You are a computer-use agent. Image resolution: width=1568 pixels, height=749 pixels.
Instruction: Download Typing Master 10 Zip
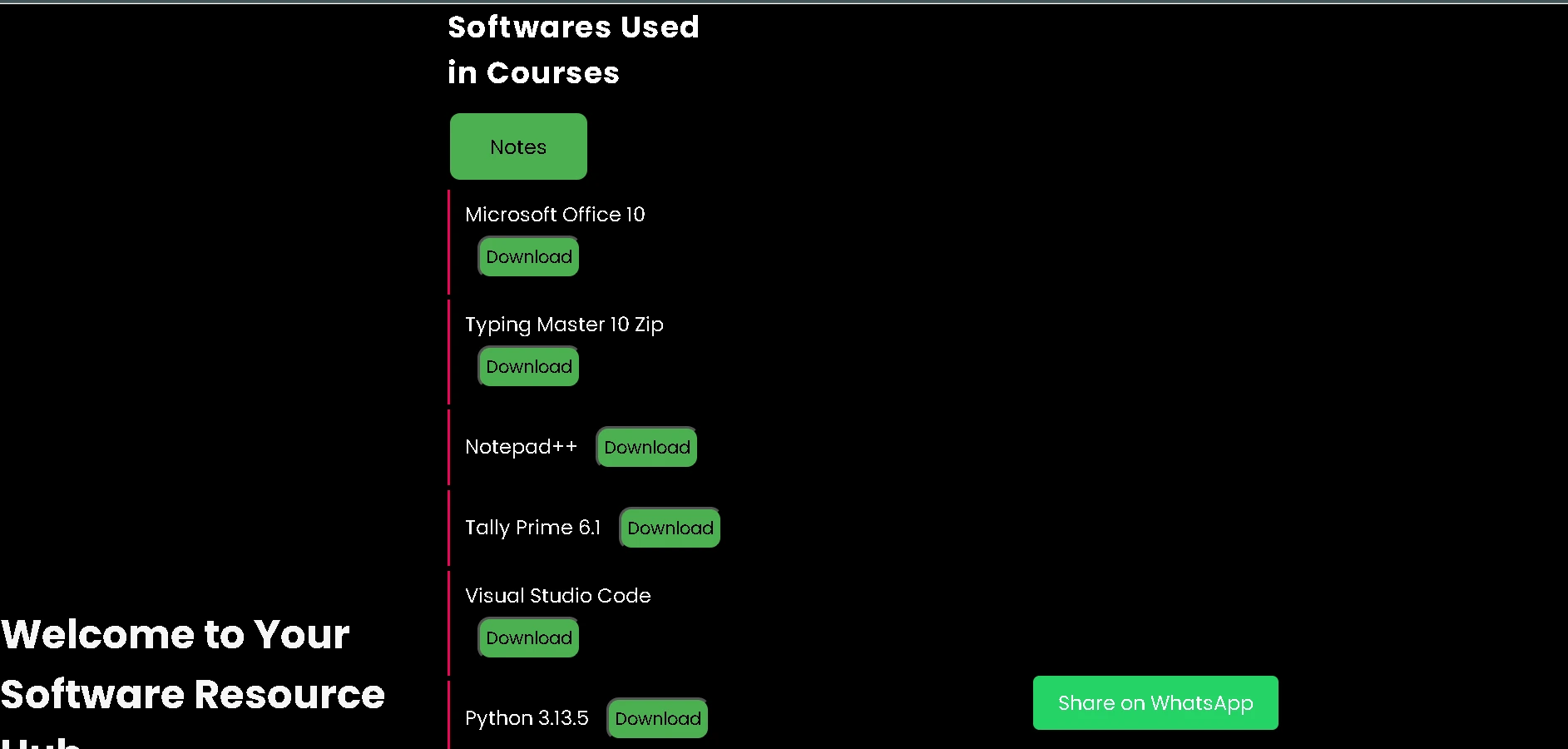(x=528, y=366)
